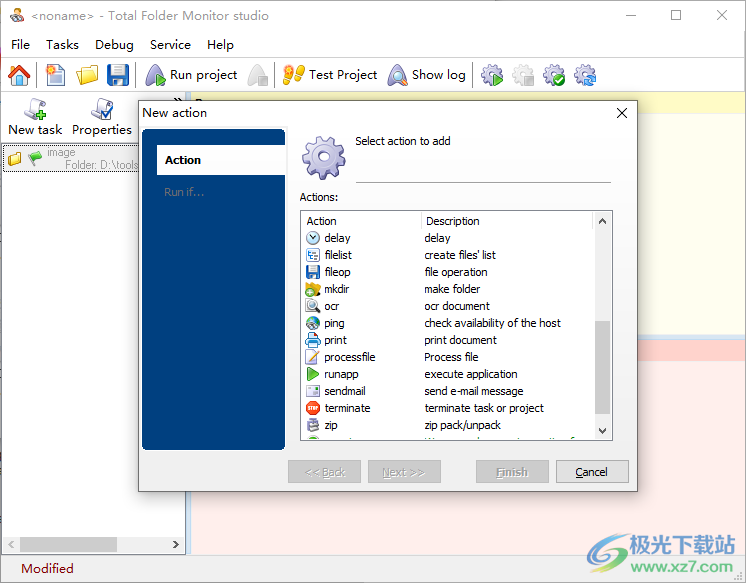Click the Home toolbar icon
The image size is (746, 583).
coord(19,75)
